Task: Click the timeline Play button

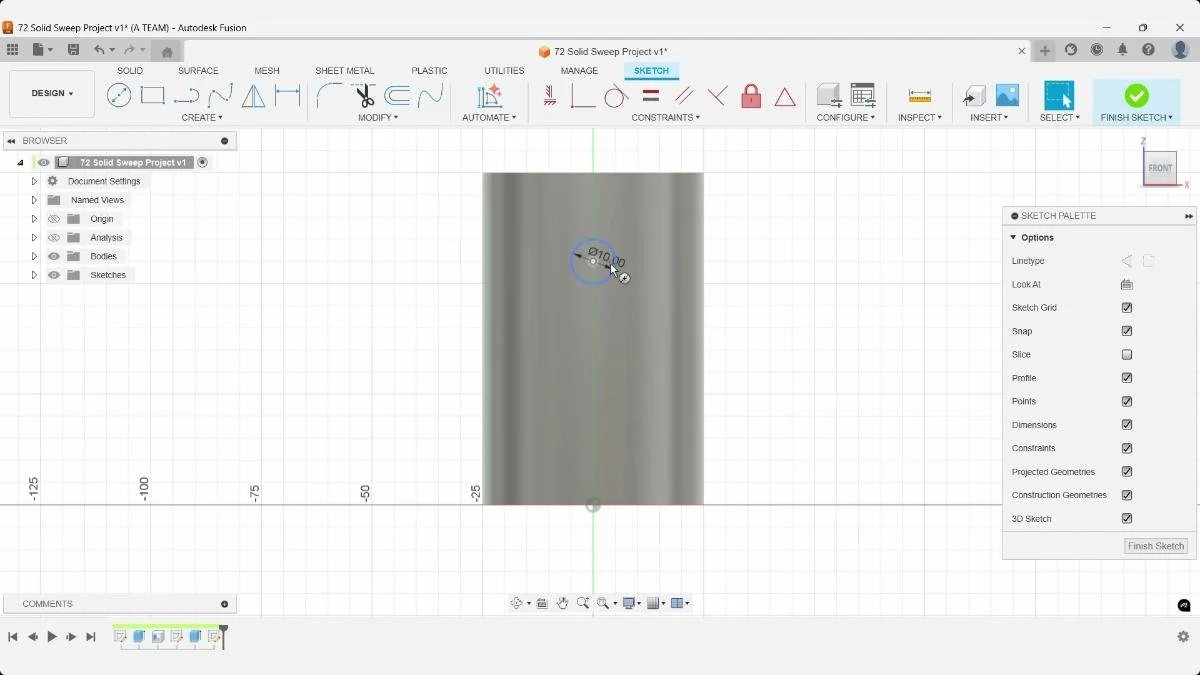Action: coord(52,637)
